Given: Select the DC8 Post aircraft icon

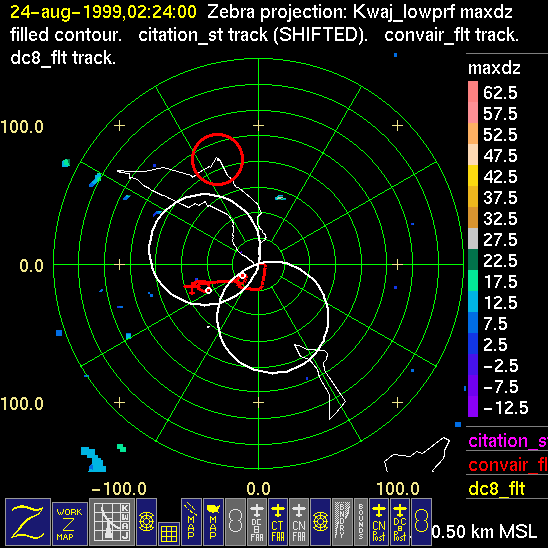Looking at the screenshot, I should [400, 522].
